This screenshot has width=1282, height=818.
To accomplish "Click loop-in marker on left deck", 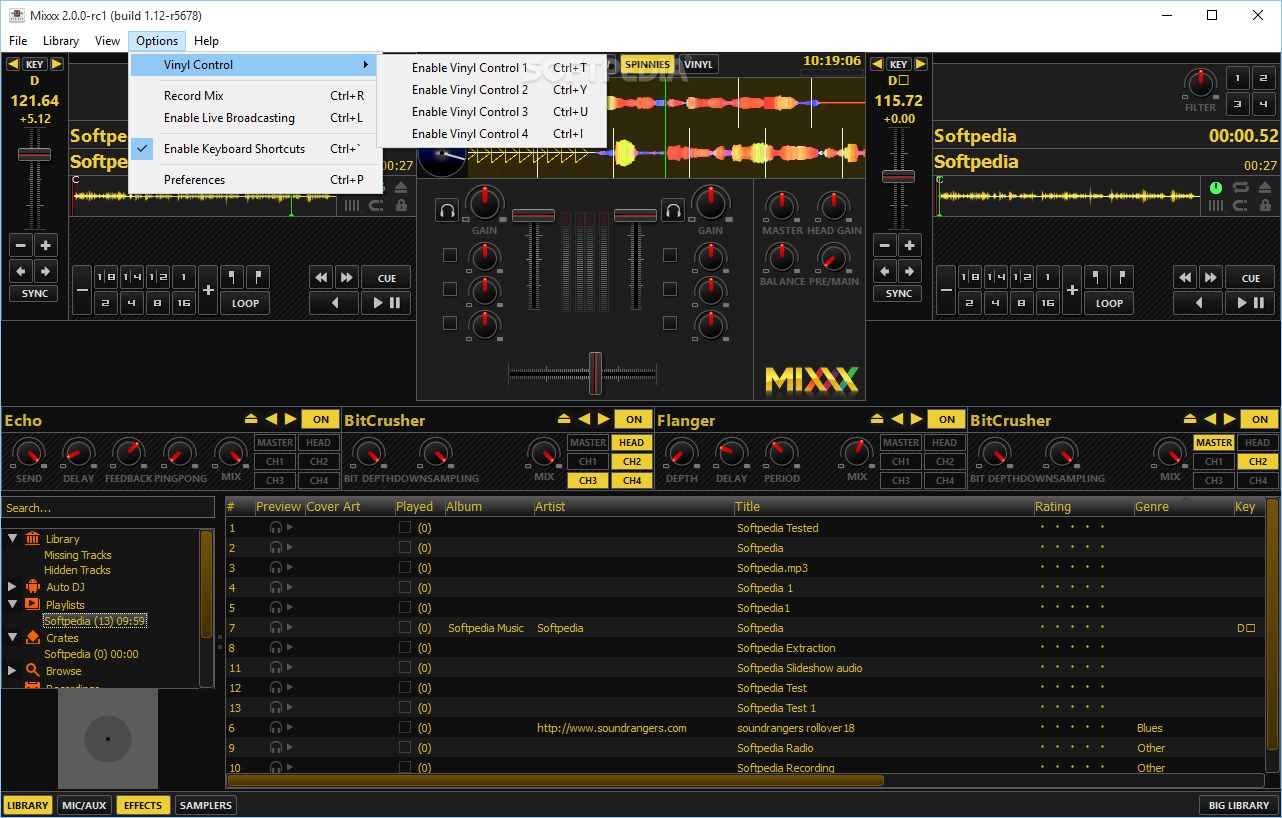I will pyautogui.click(x=231, y=277).
